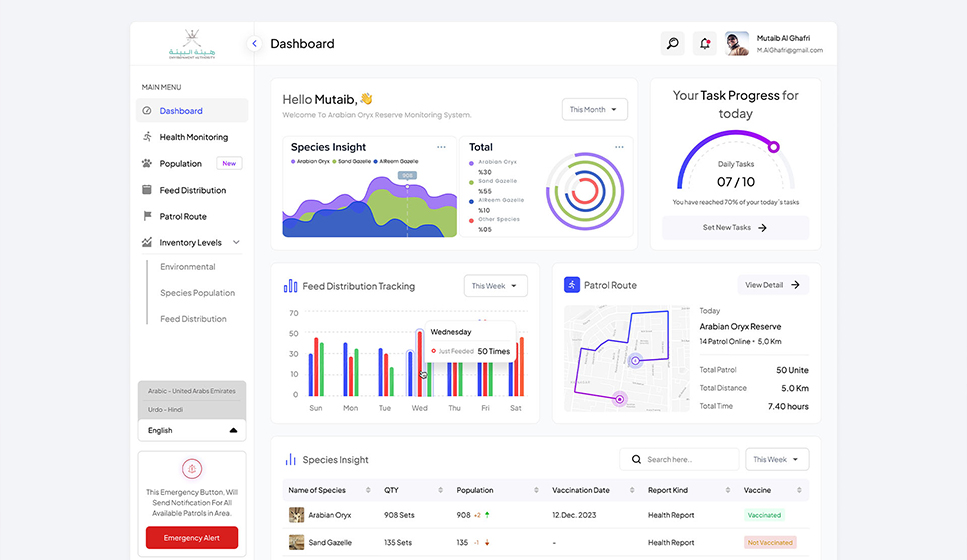Viewport: 967px width, 560px height.
Task: Click the Daily Tasks progress arc handle
Action: tap(773, 147)
